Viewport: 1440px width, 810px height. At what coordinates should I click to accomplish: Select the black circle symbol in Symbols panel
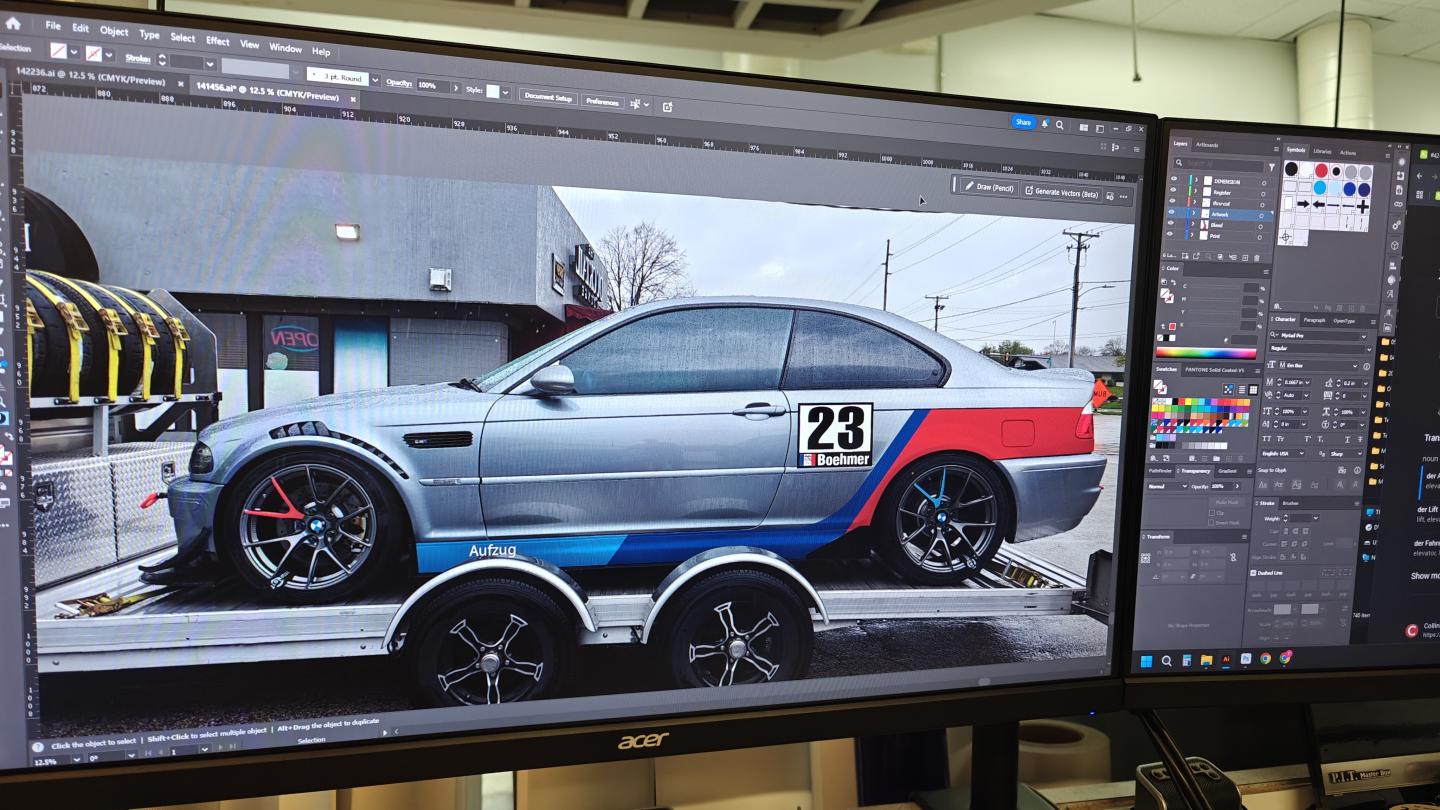pyautogui.click(x=1292, y=170)
